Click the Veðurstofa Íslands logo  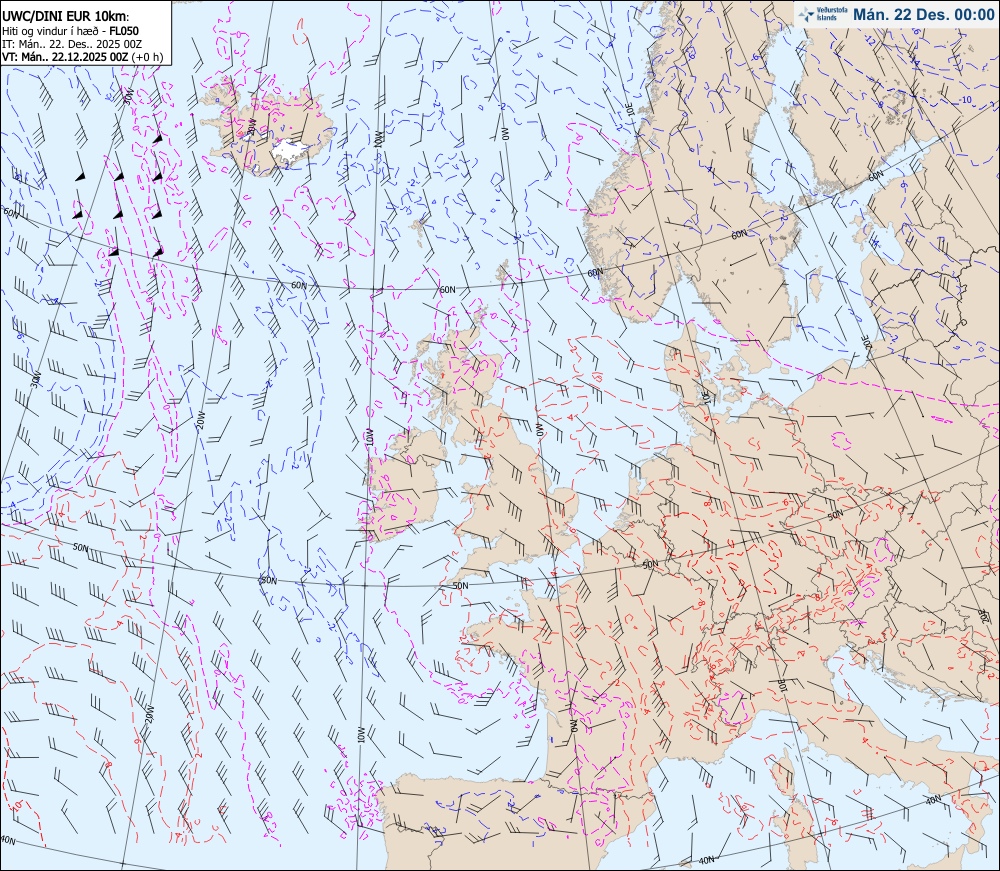[823, 14]
